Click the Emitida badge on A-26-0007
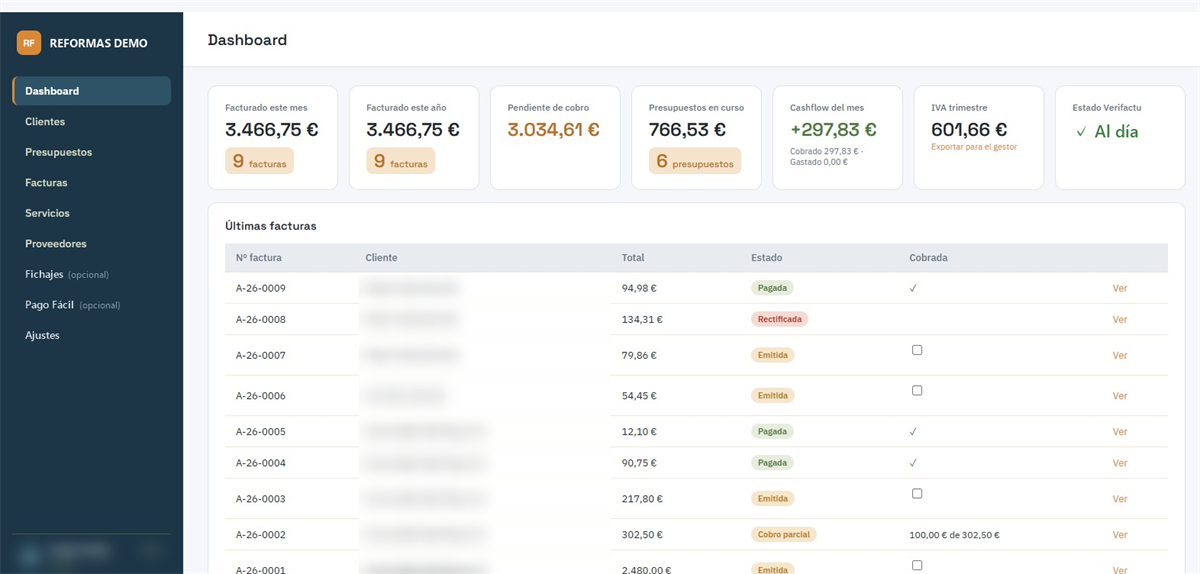This screenshot has height=574, width=1200. pyautogui.click(x=773, y=355)
